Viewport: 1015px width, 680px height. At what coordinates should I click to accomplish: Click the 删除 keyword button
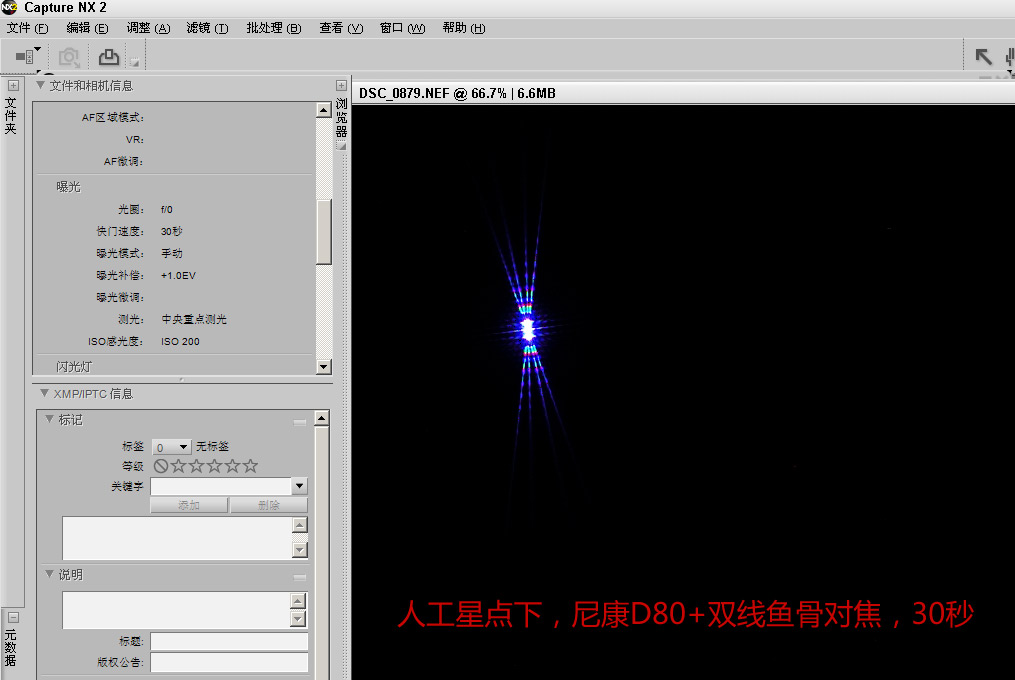click(268, 506)
